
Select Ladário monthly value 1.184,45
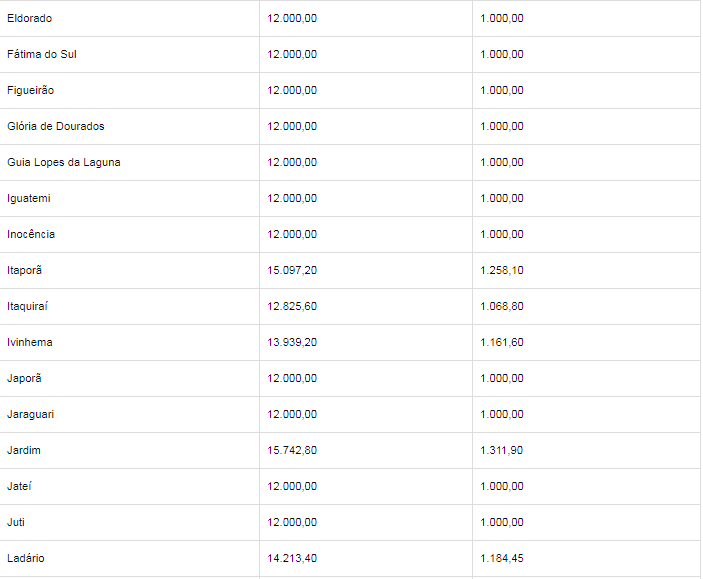point(501,558)
